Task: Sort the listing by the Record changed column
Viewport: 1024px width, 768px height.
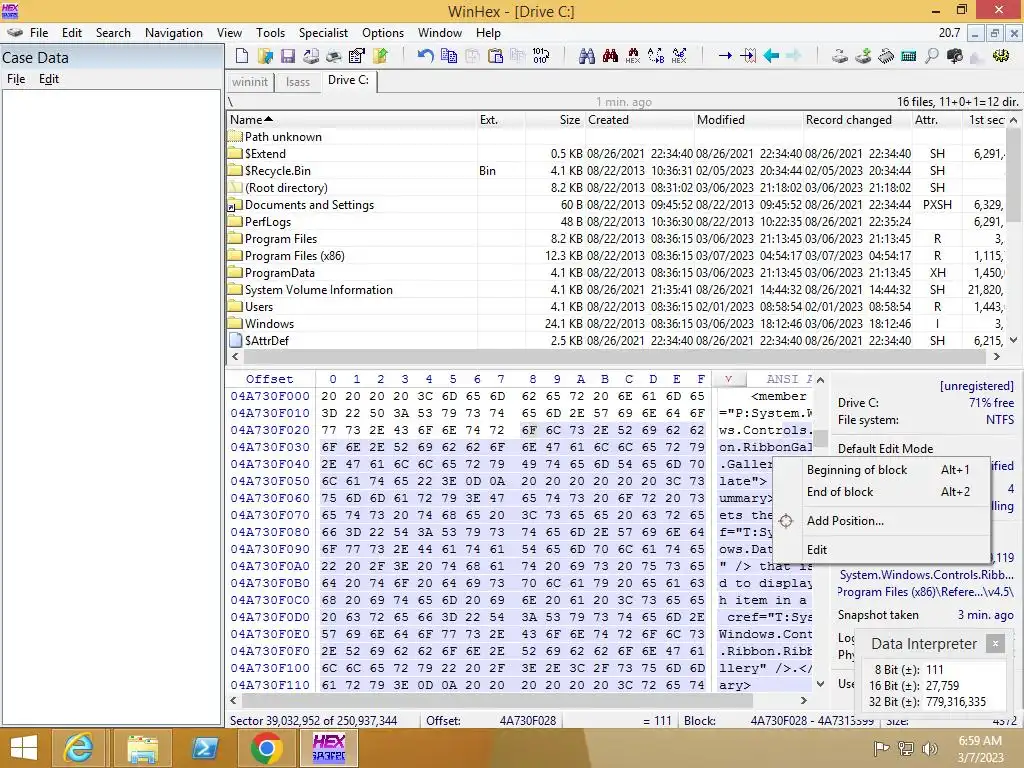Action: coord(856,120)
